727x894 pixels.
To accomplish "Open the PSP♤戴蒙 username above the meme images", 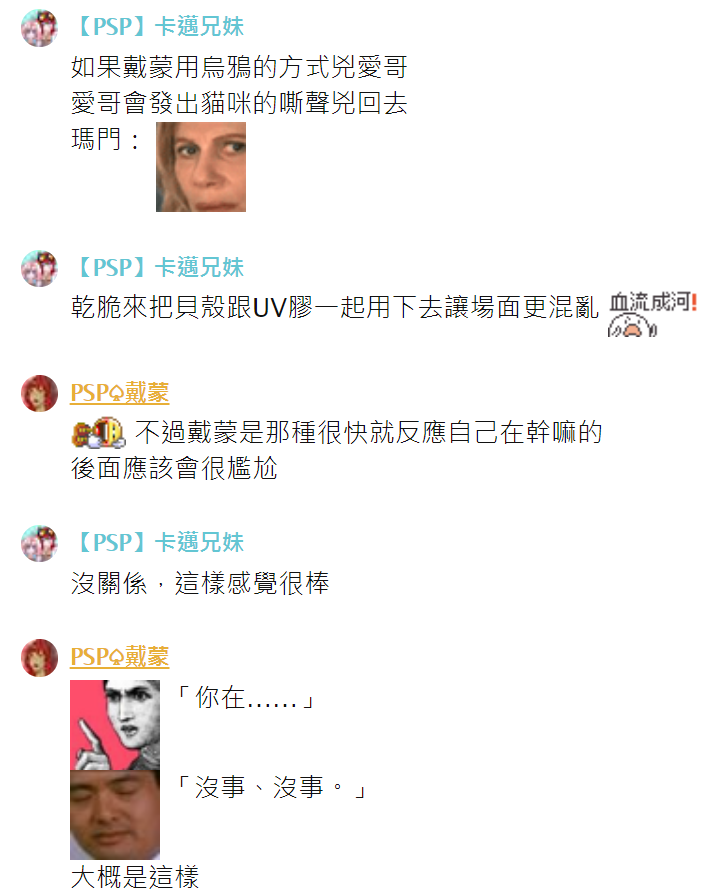I will pos(120,657).
